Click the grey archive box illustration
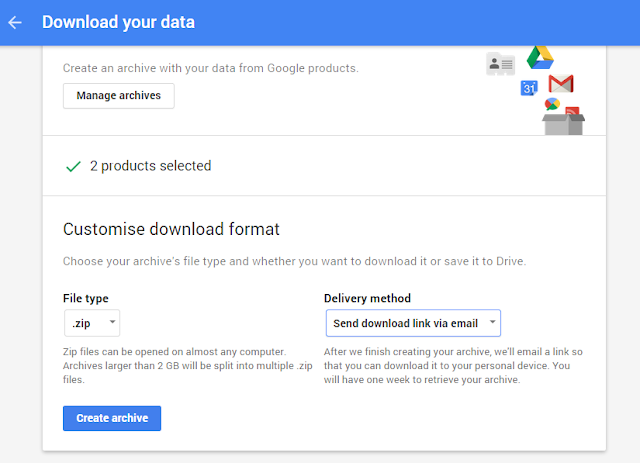Viewport: 640px width, 463px height. point(563,125)
